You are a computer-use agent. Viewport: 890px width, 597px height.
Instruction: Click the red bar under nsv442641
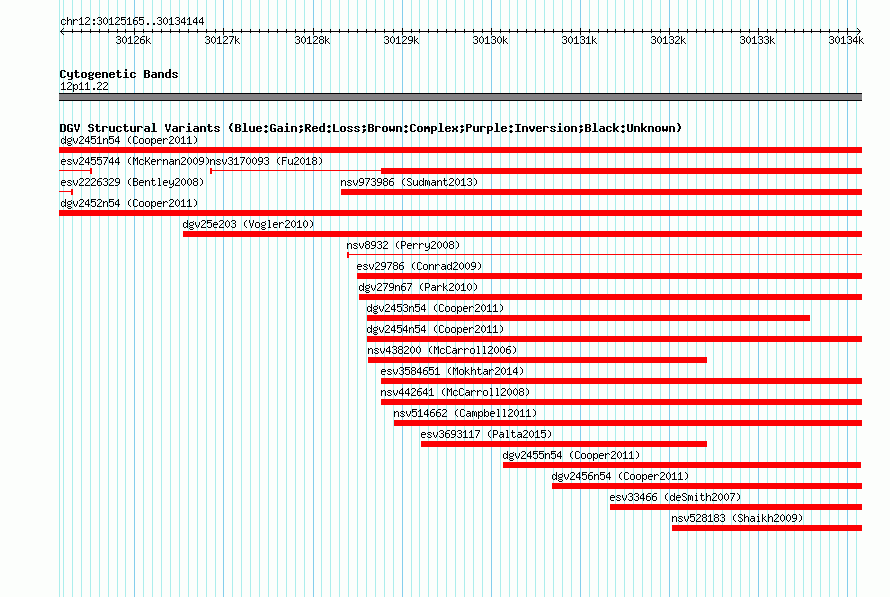pos(622,402)
